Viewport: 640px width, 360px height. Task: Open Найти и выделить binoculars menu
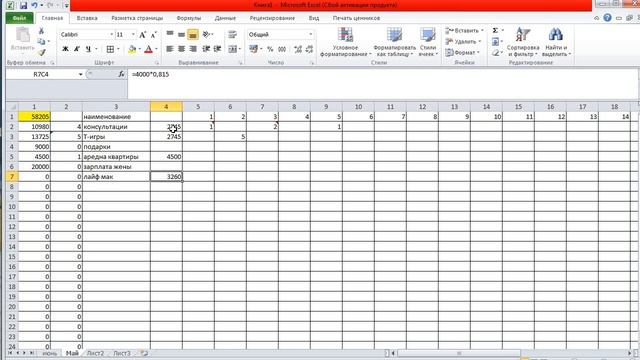pyautogui.click(x=556, y=42)
